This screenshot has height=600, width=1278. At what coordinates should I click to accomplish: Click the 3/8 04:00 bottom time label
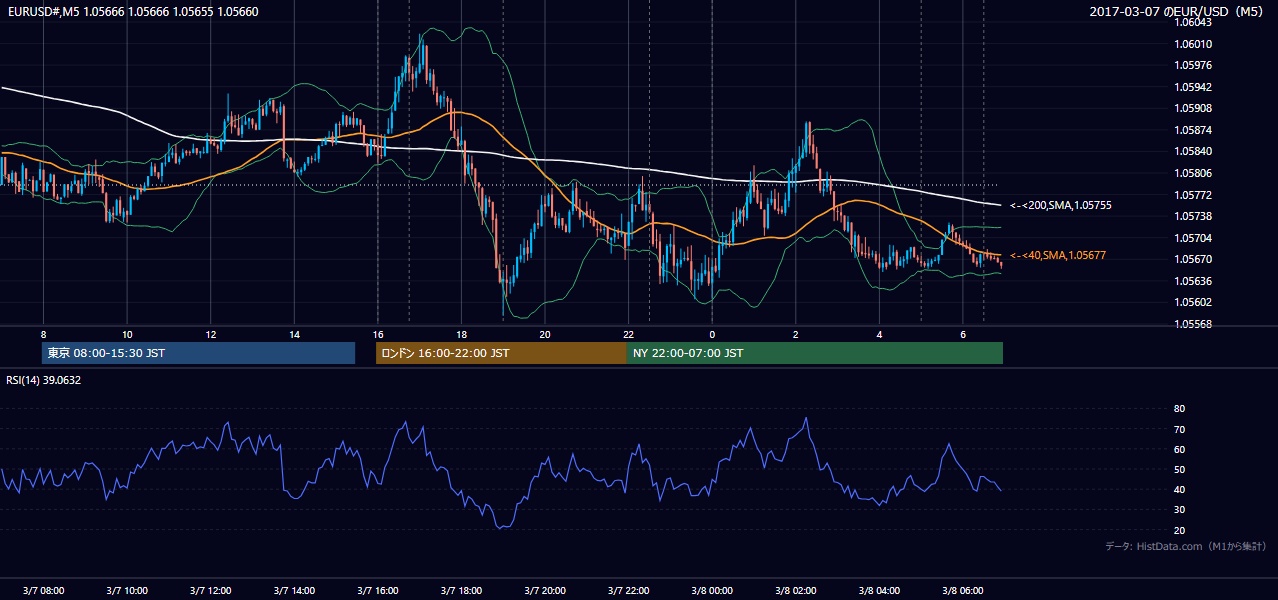[x=879, y=590]
